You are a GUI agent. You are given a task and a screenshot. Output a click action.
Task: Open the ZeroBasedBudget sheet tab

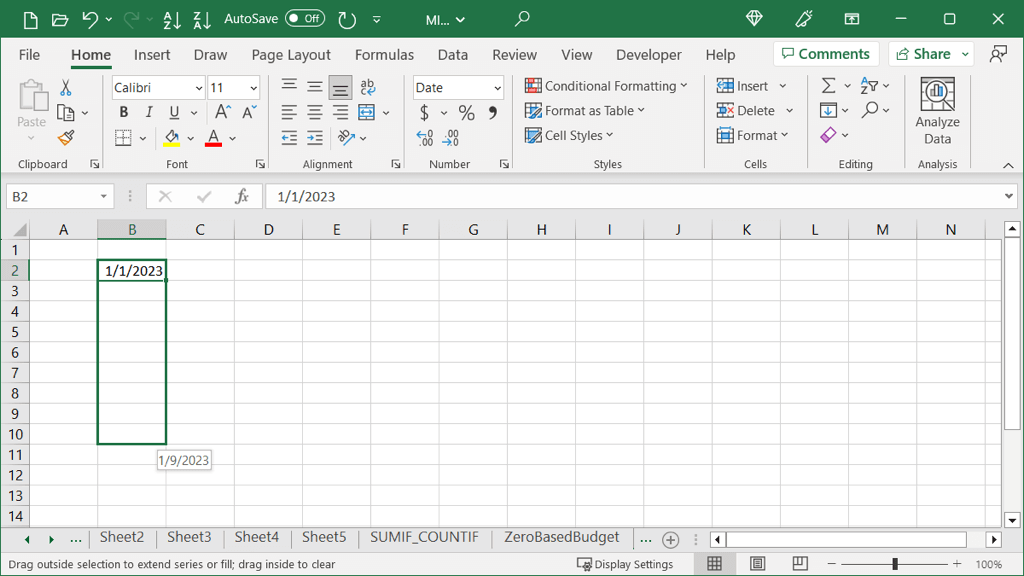click(561, 537)
